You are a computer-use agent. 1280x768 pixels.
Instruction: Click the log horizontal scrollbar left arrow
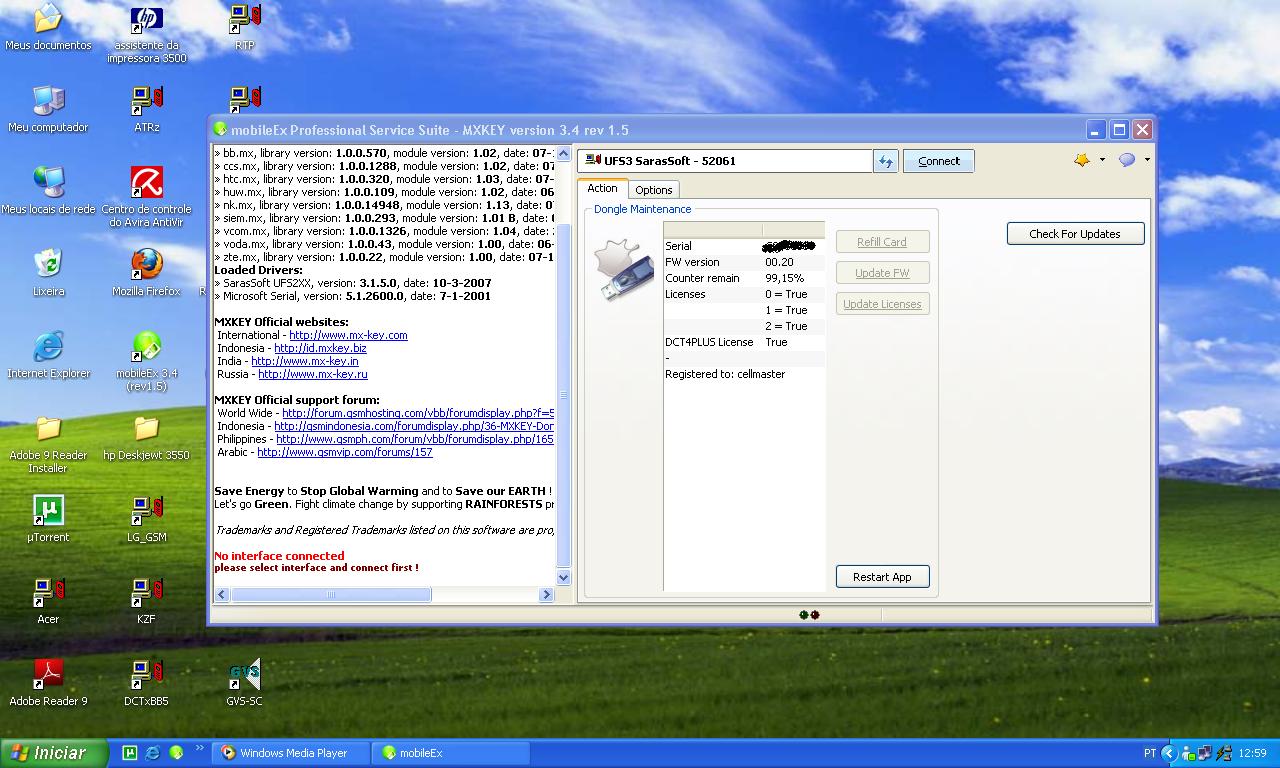pyautogui.click(x=222, y=594)
